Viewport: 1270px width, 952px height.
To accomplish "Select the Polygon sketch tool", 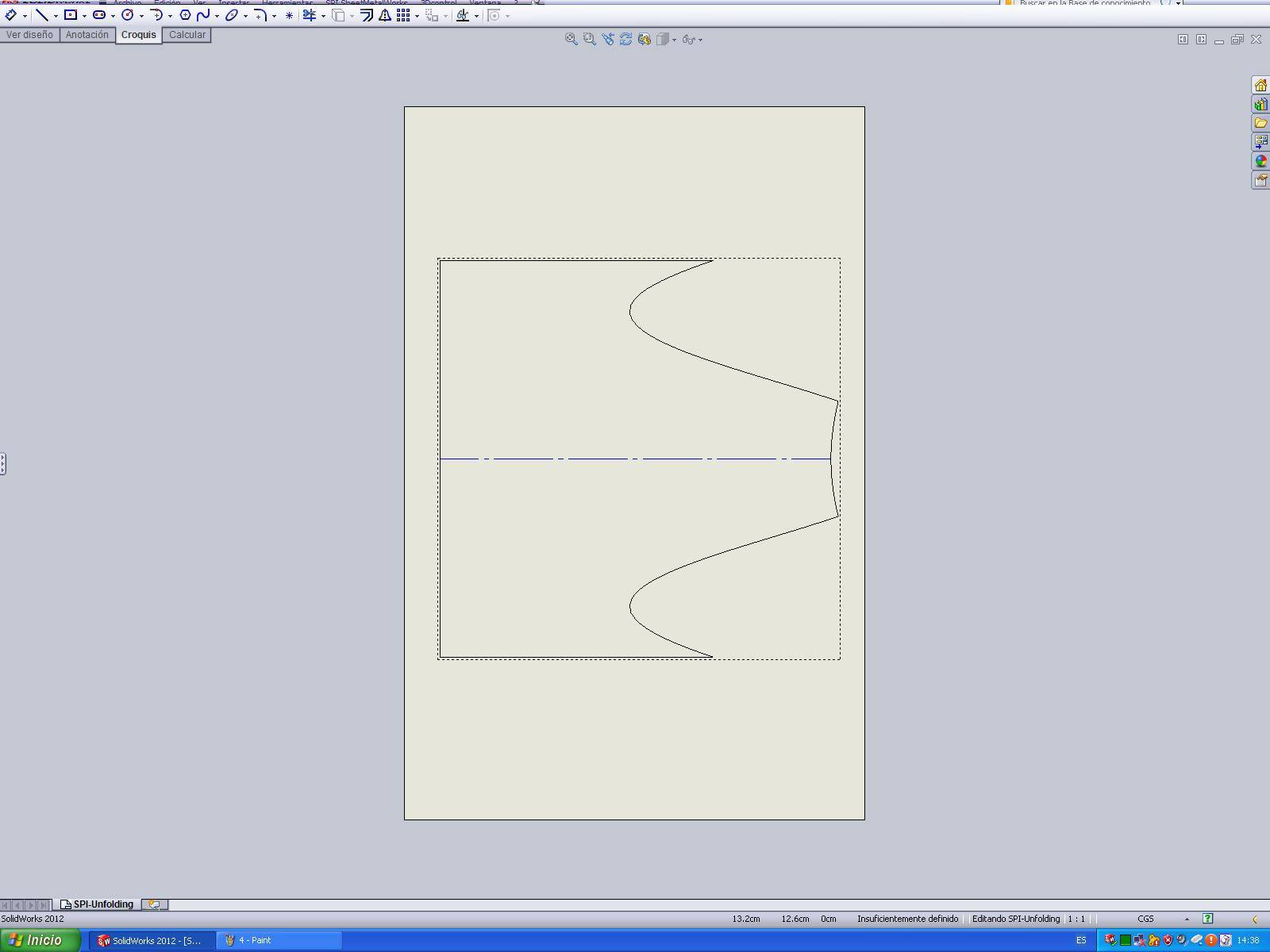I will pyautogui.click(x=185, y=15).
